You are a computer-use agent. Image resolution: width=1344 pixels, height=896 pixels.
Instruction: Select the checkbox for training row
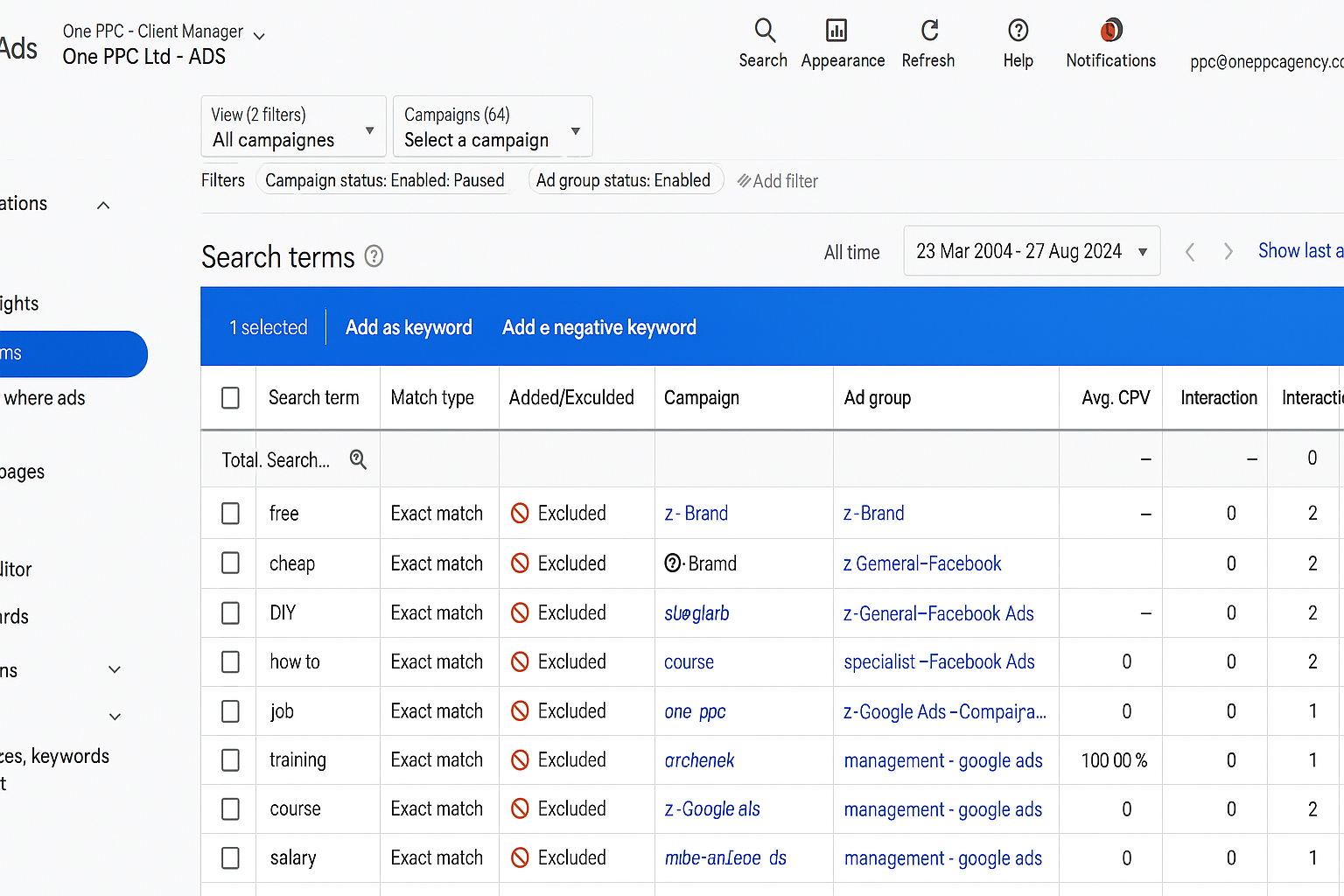pos(230,759)
